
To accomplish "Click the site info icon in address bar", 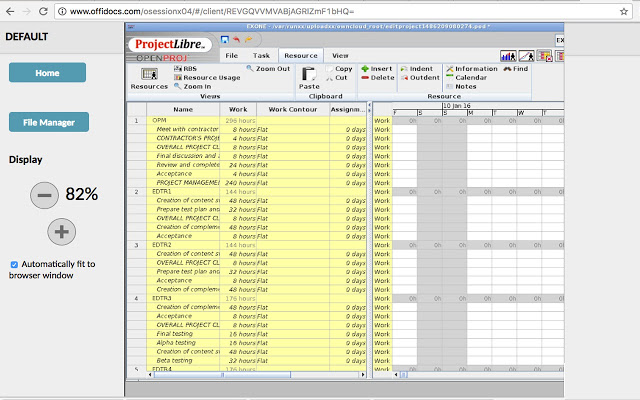I will point(62,11).
